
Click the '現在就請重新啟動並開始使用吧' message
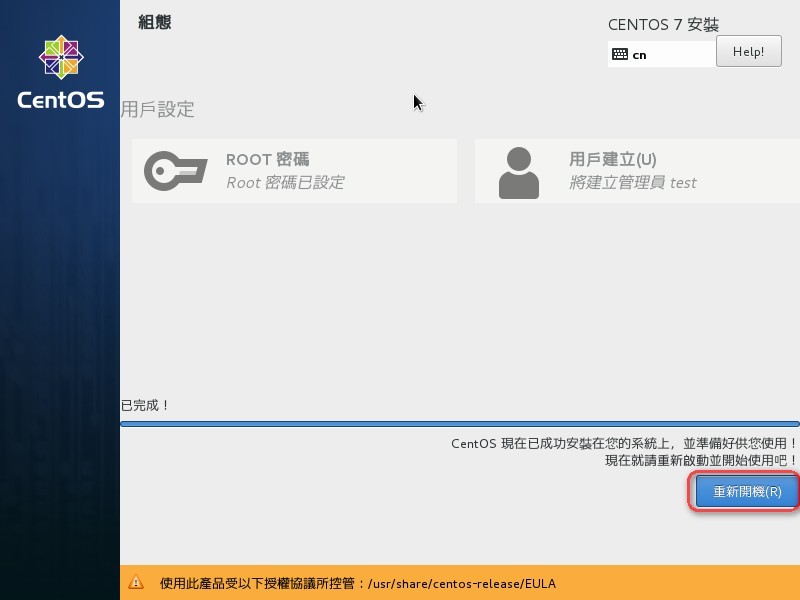pyautogui.click(x=701, y=460)
